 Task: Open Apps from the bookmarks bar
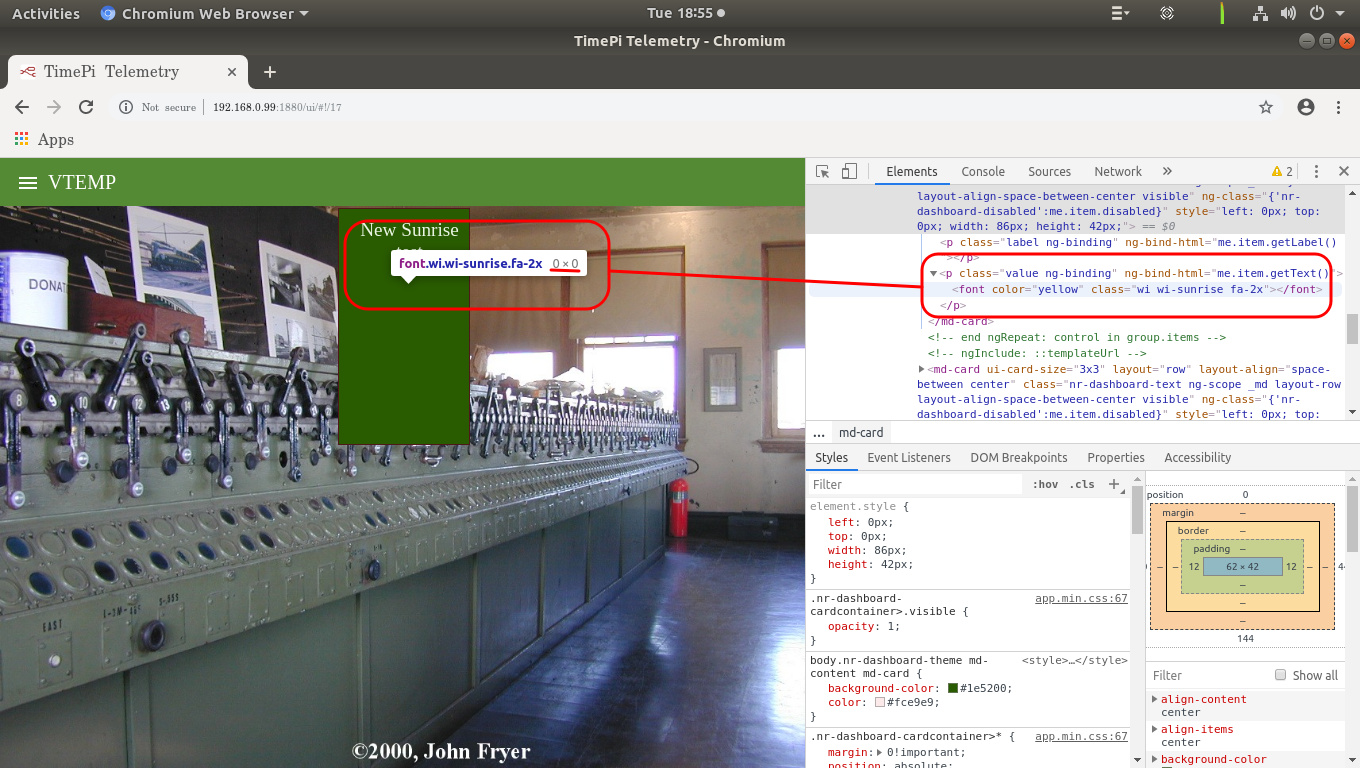[45, 140]
